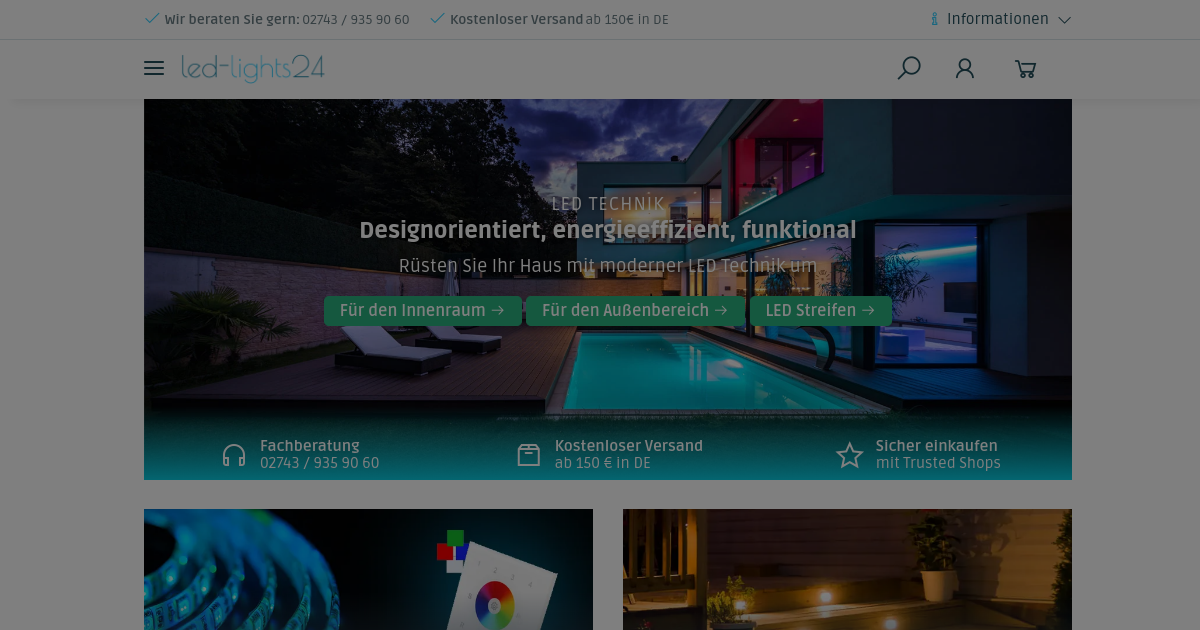Open the LED strip color wheel teaser image
Viewport: 1200px width, 630px height.
click(368, 569)
